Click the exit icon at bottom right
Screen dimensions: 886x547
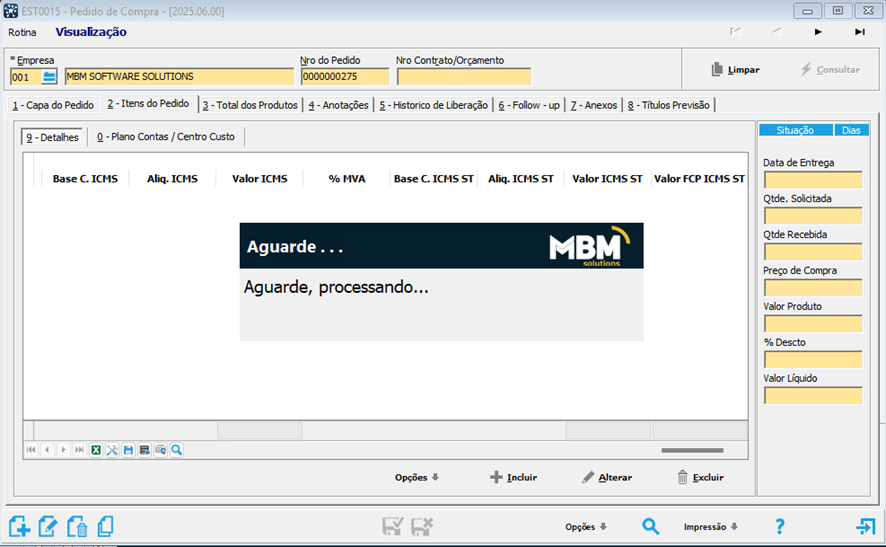tap(864, 526)
